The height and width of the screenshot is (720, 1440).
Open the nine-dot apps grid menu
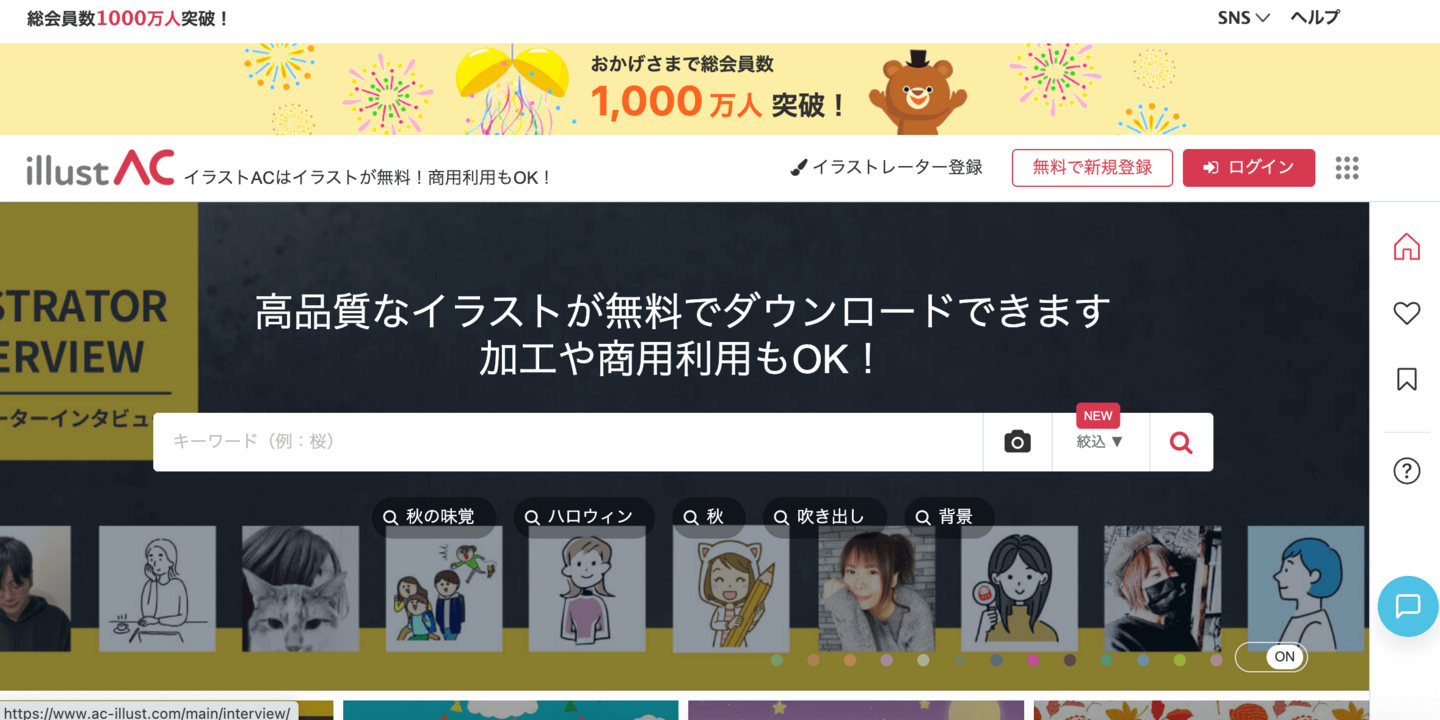[x=1347, y=168]
